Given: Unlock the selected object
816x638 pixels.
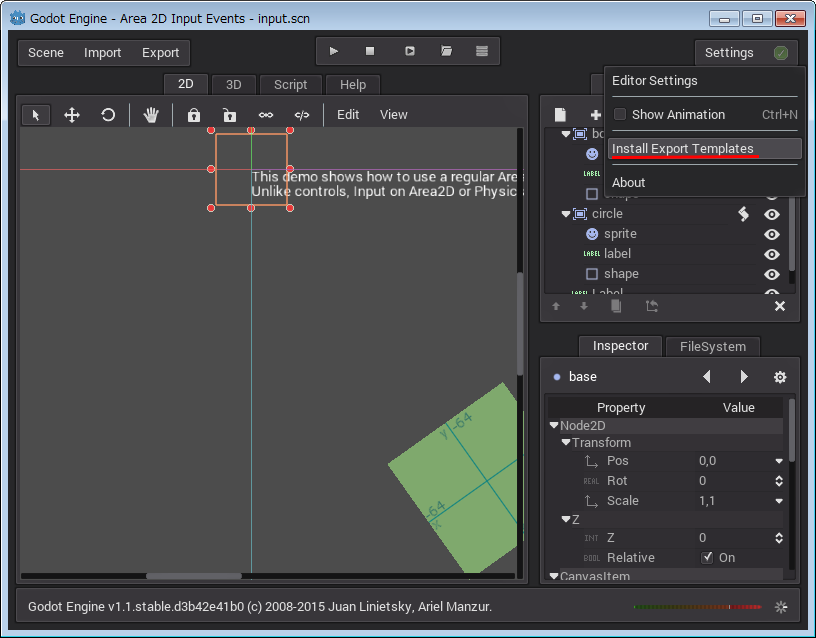Looking at the screenshot, I should (230, 115).
